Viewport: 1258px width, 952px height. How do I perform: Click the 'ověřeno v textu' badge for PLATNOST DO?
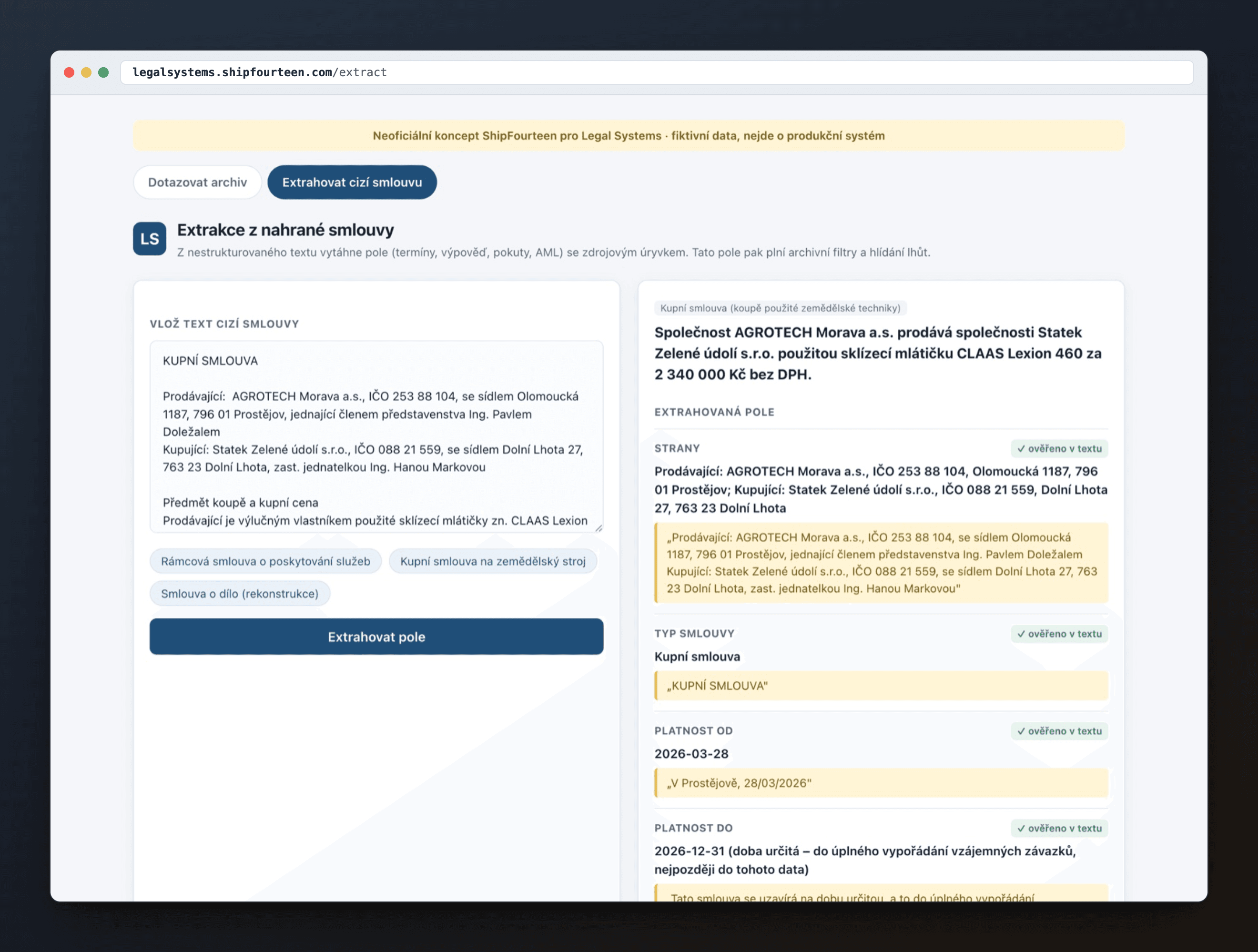[1059, 829]
